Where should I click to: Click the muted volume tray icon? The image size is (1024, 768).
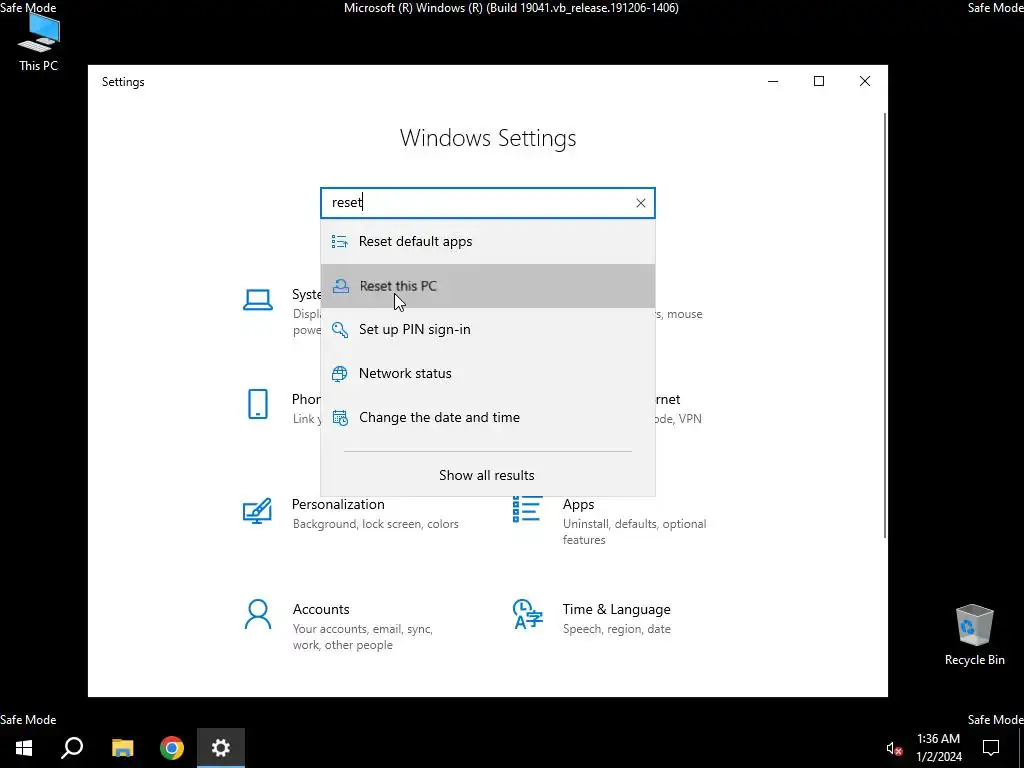(894, 748)
